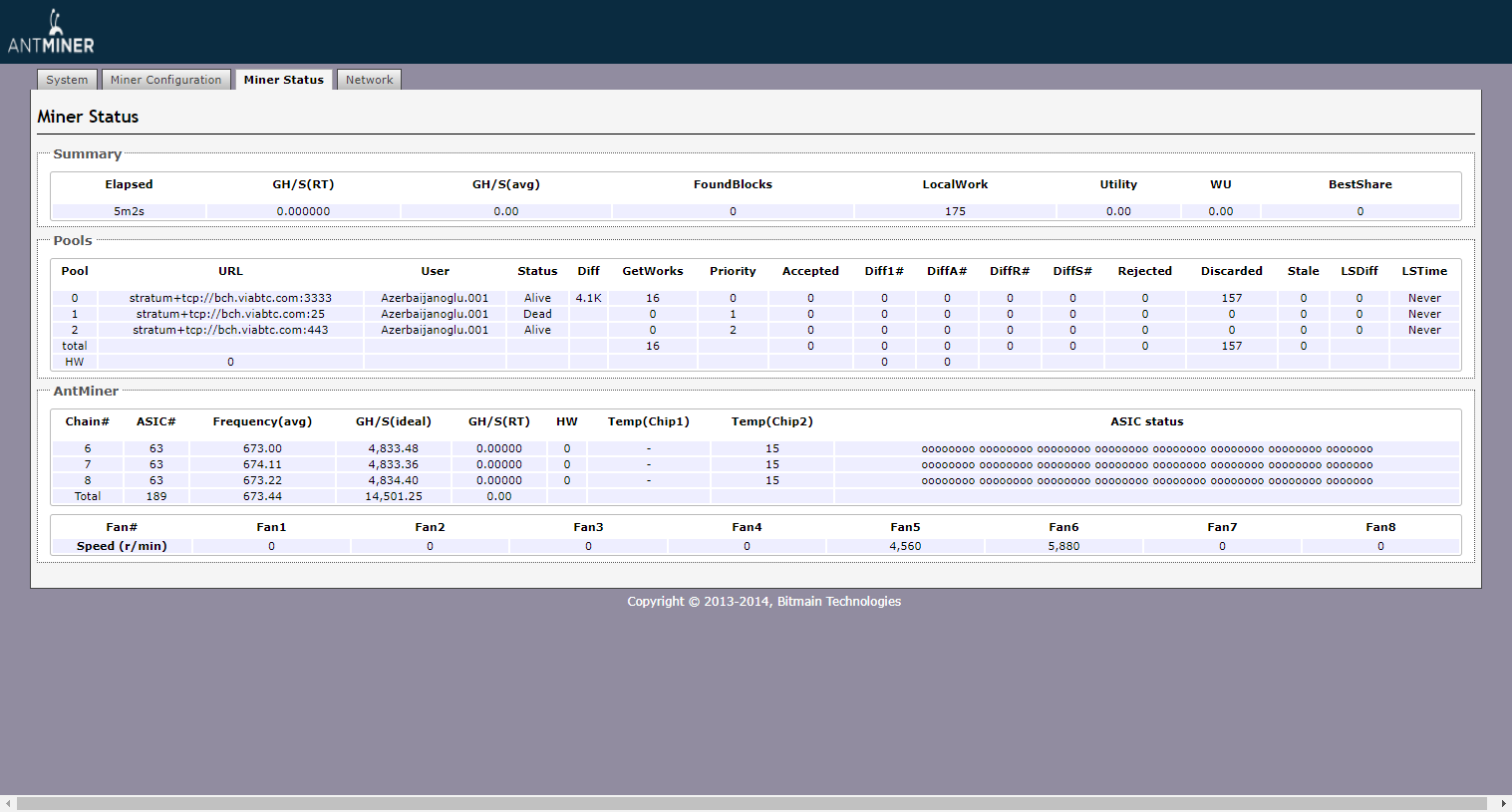
Task: Open the System tab
Action: click(67, 80)
